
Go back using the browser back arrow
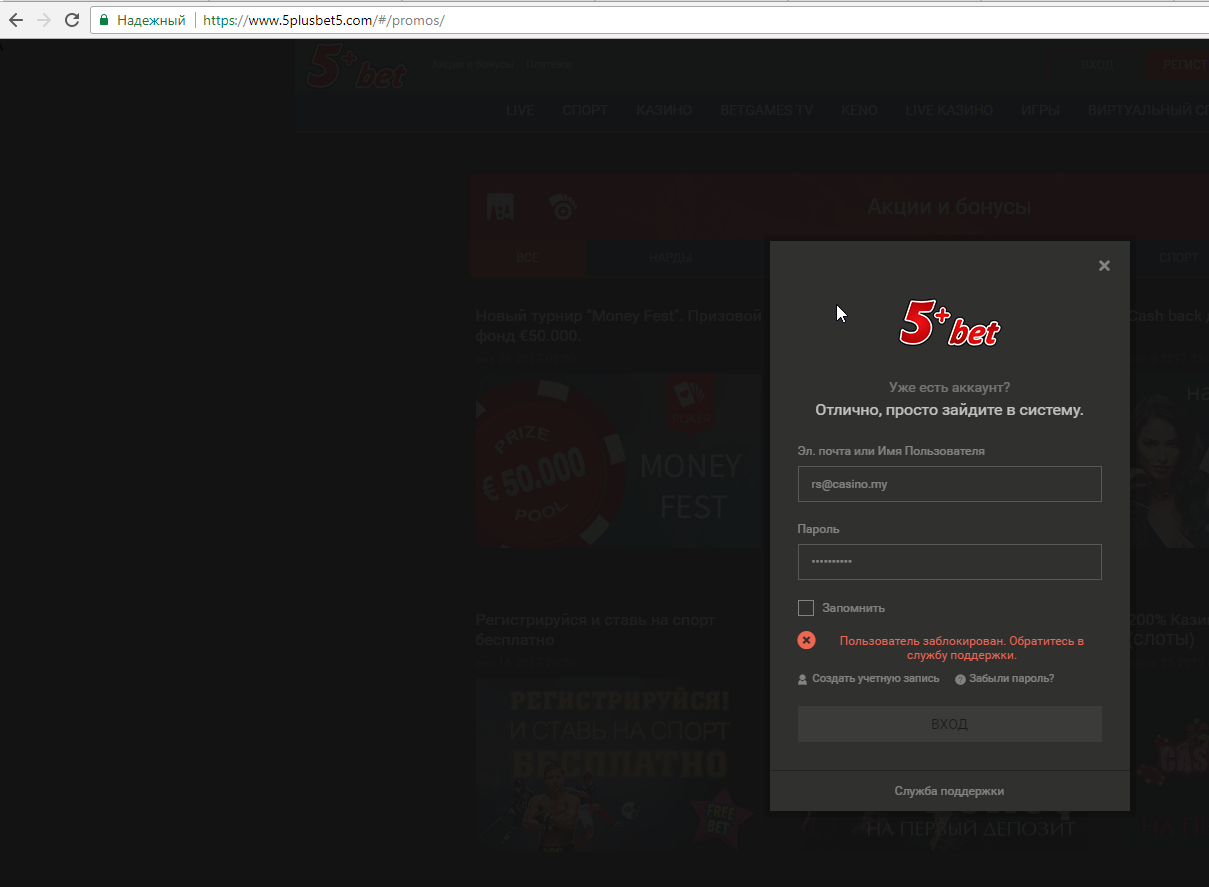click(x=16, y=20)
